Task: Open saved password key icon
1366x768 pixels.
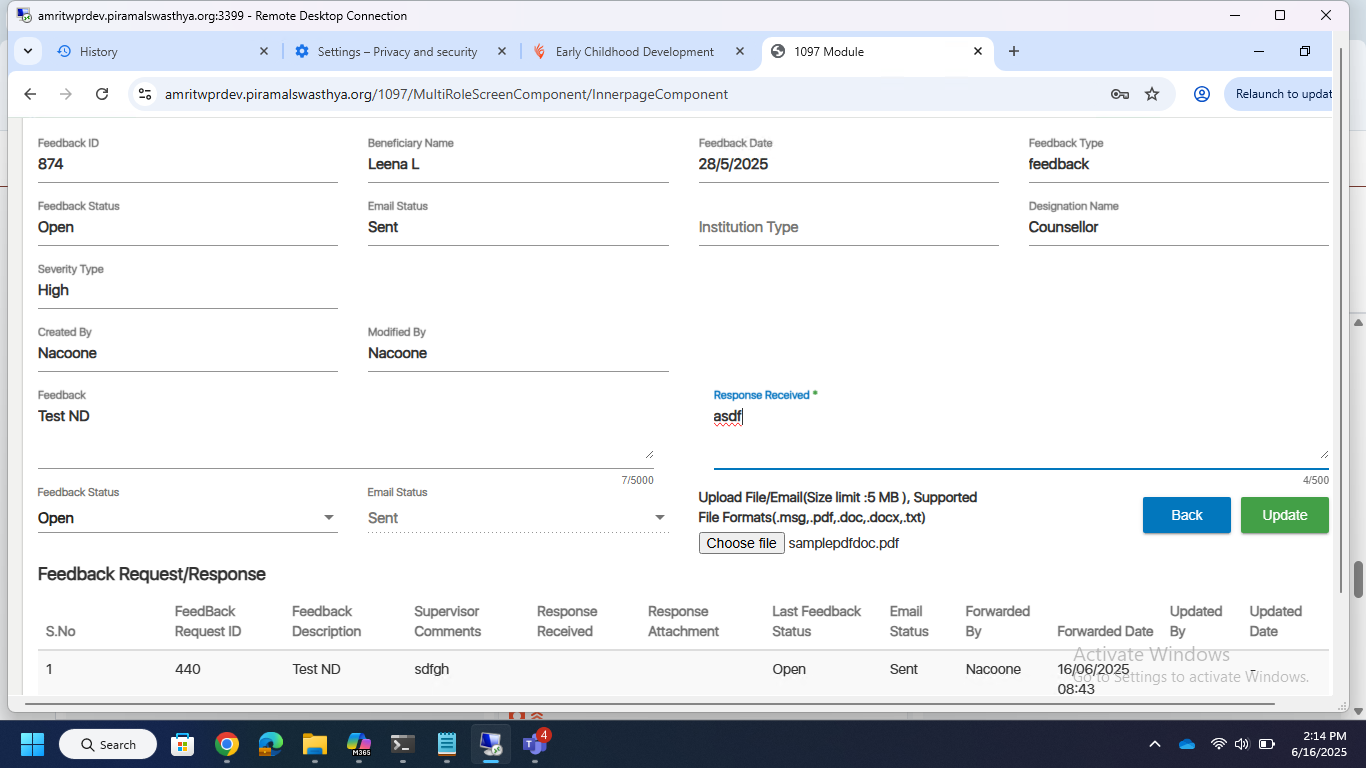Action: pos(1120,94)
